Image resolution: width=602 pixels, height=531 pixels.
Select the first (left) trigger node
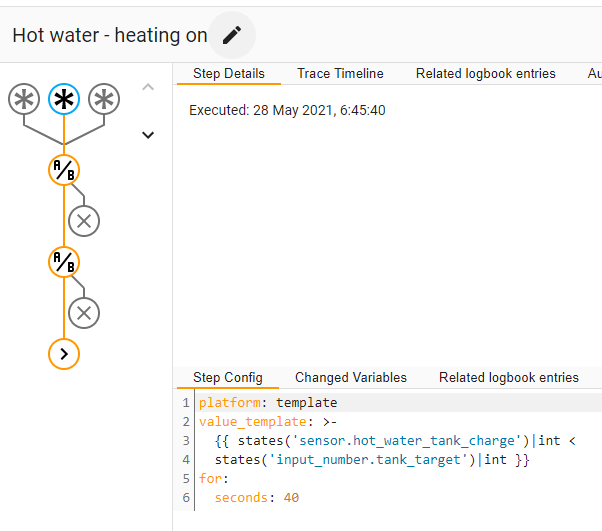[x=24, y=99]
